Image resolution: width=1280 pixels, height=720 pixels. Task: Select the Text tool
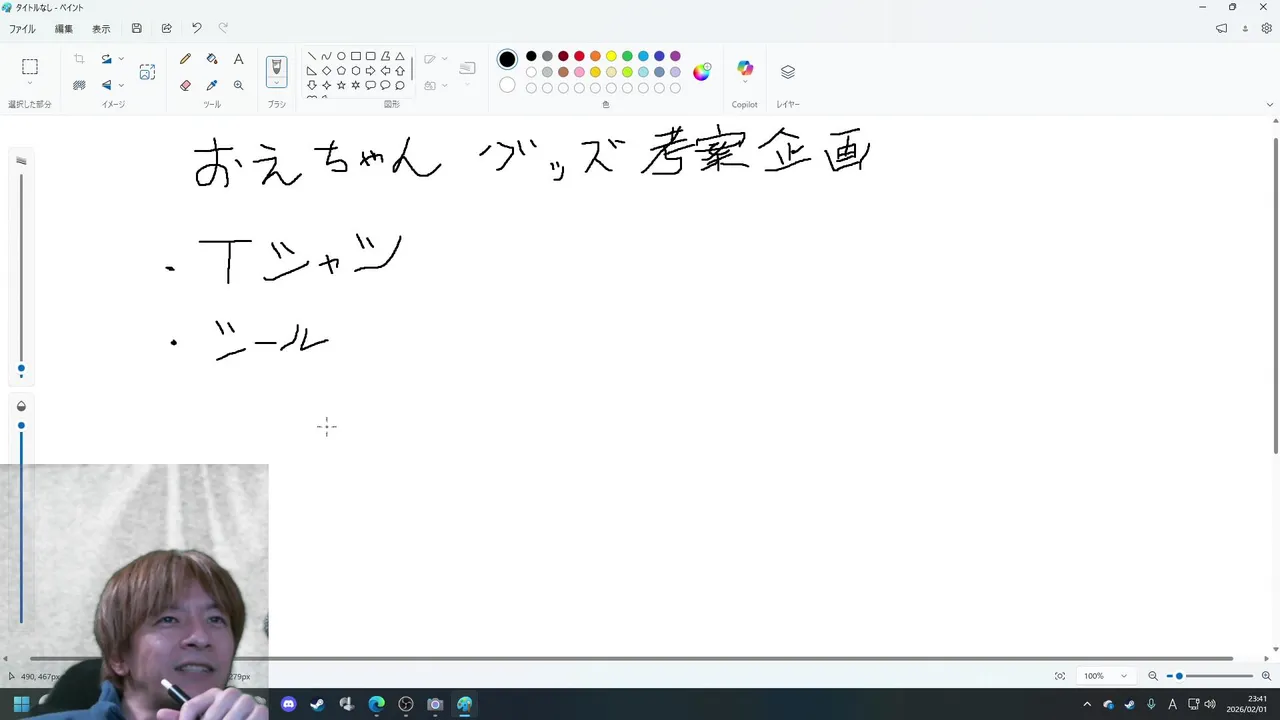[x=238, y=59]
